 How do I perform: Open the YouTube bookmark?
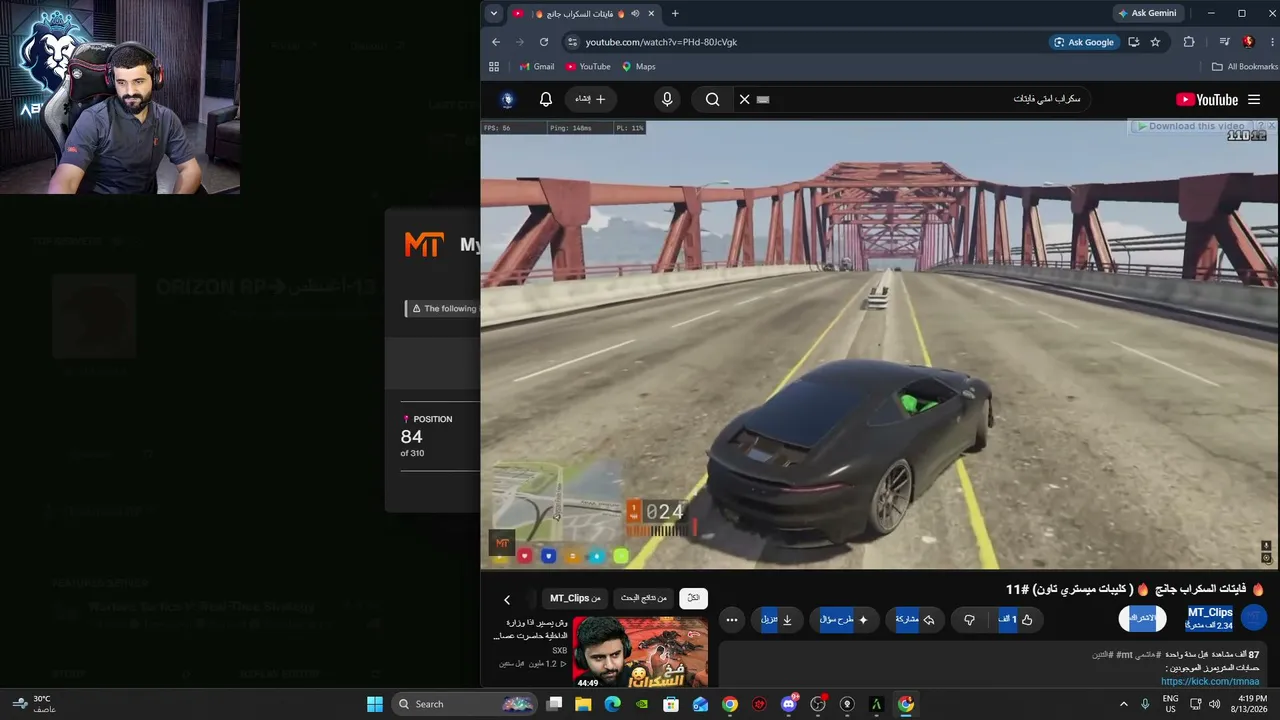point(588,67)
